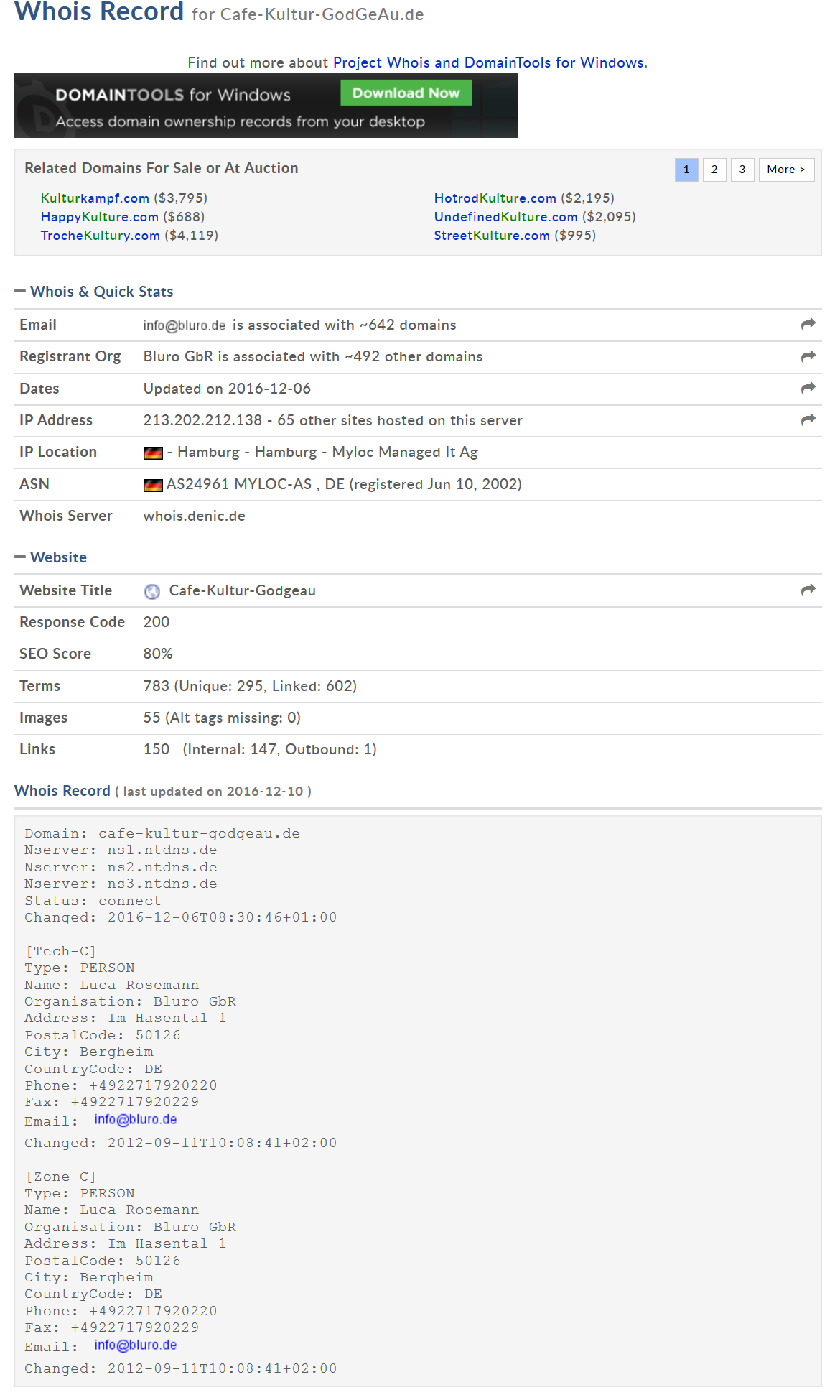Click the IP address 213.202.212.138
The image size is (840, 1400).
click(202, 420)
